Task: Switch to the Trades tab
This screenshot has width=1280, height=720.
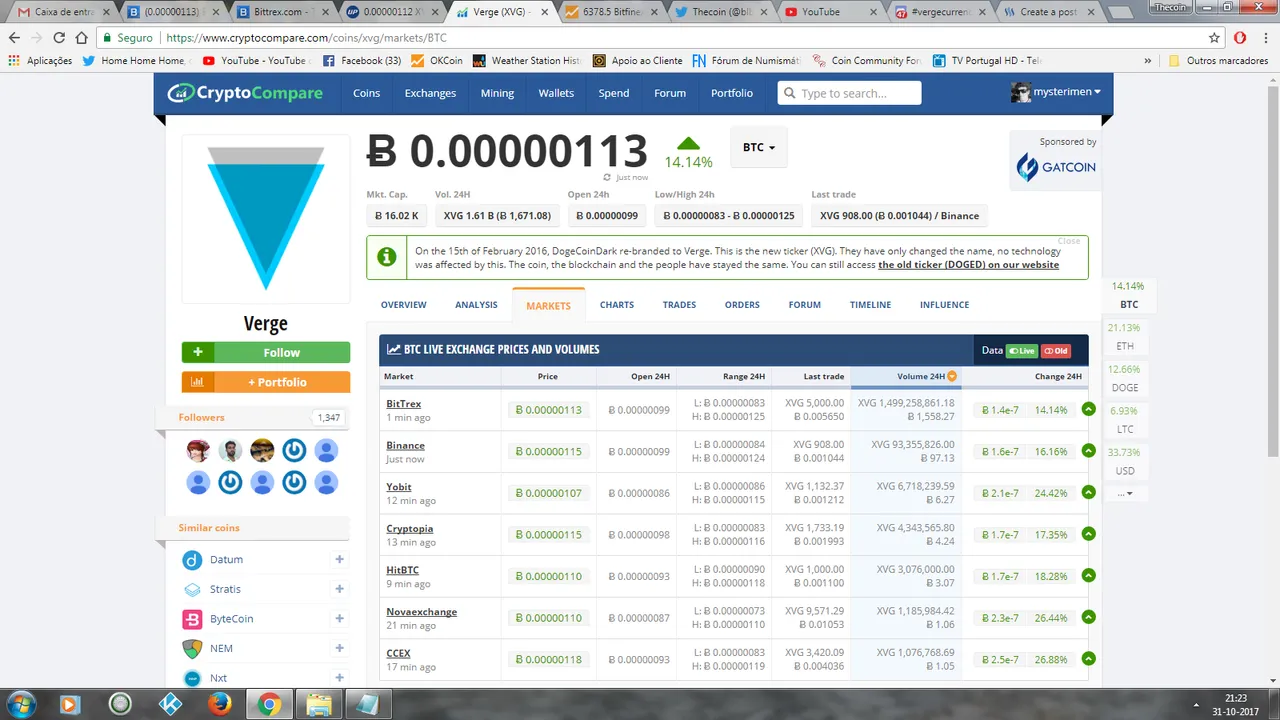Action: [679, 304]
